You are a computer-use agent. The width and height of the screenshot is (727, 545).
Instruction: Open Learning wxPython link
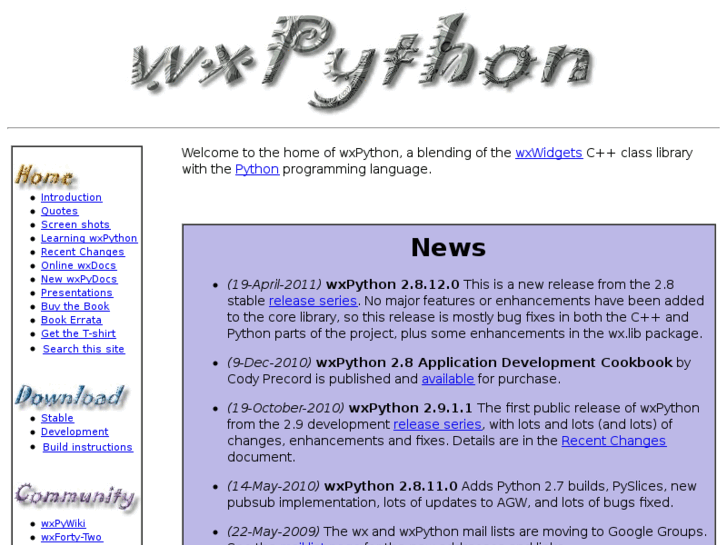pos(89,238)
